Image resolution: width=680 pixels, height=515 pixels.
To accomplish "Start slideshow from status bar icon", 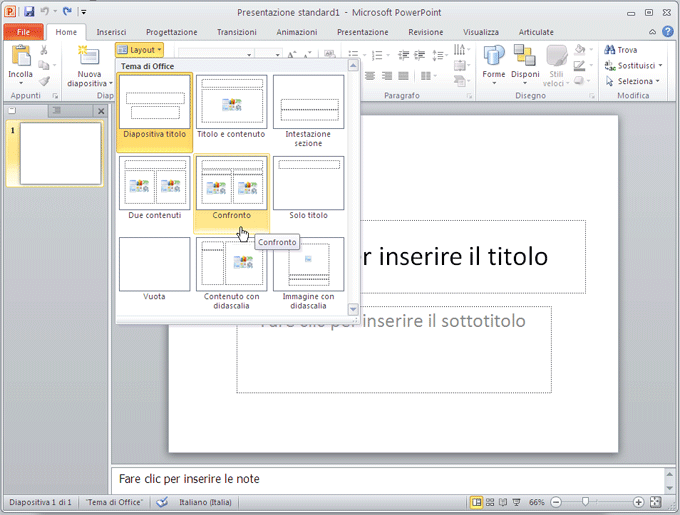I will coord(517,502).
